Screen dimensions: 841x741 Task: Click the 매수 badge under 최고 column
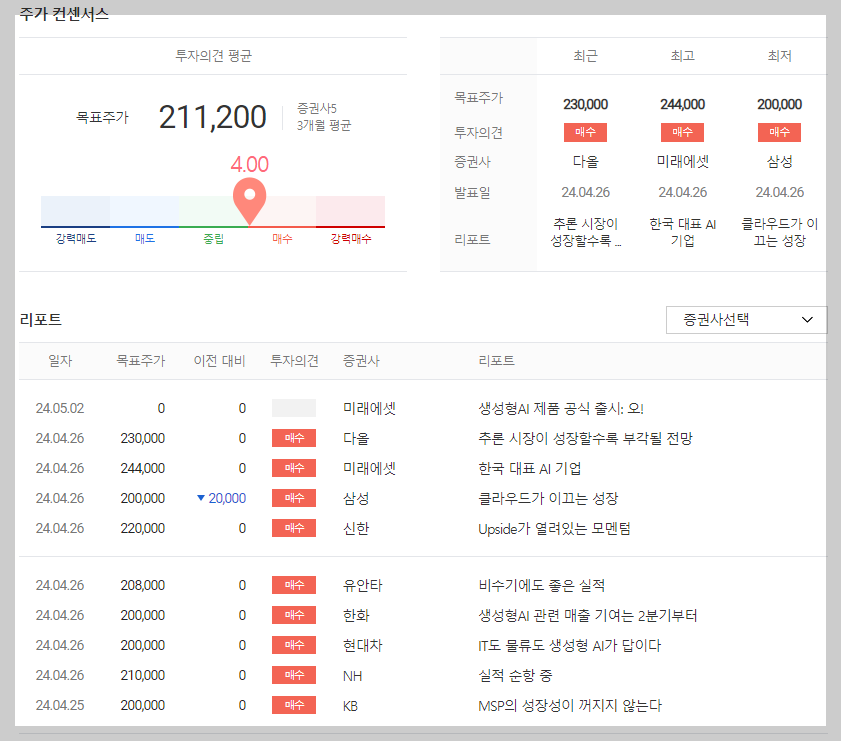pyautogui.click(x=682, y=132)
